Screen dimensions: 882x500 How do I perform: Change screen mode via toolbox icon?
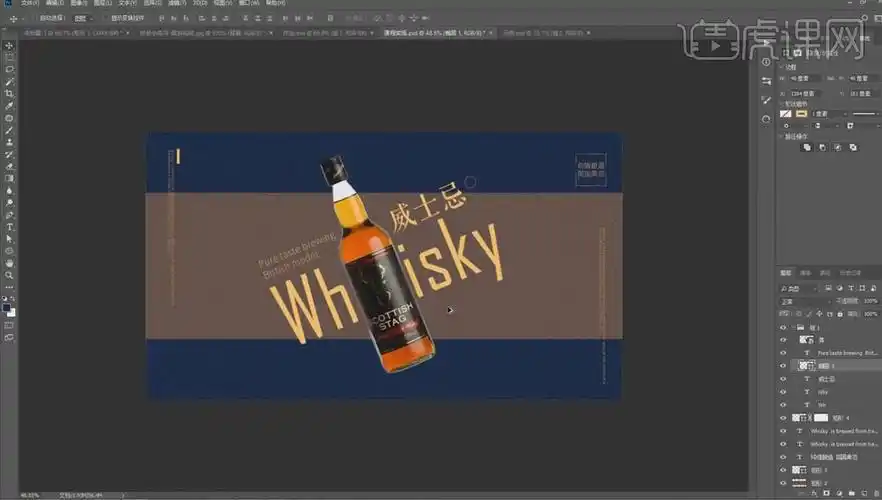click(9, 337)
